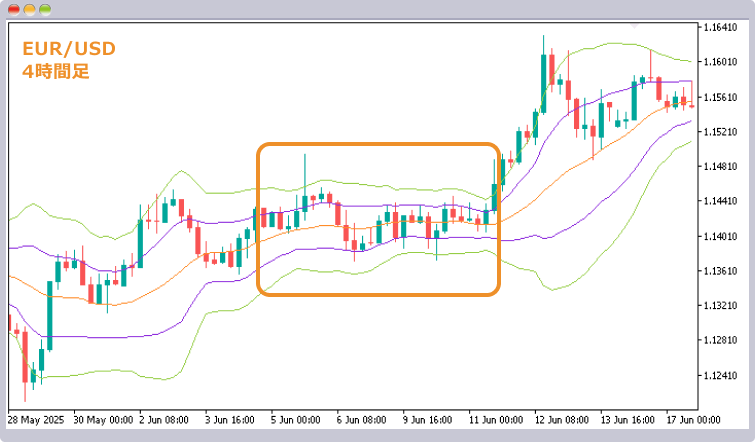Select the 2 Jun 08:00 time label

point(165,419)
